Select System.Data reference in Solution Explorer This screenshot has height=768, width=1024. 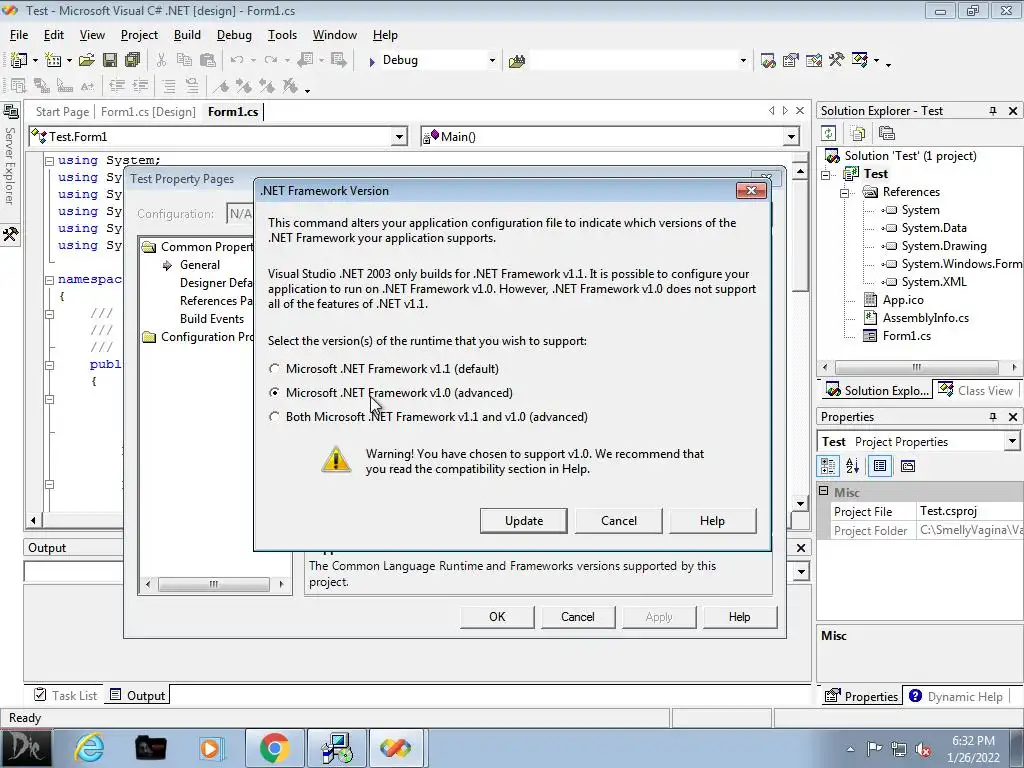coord(933,228)
